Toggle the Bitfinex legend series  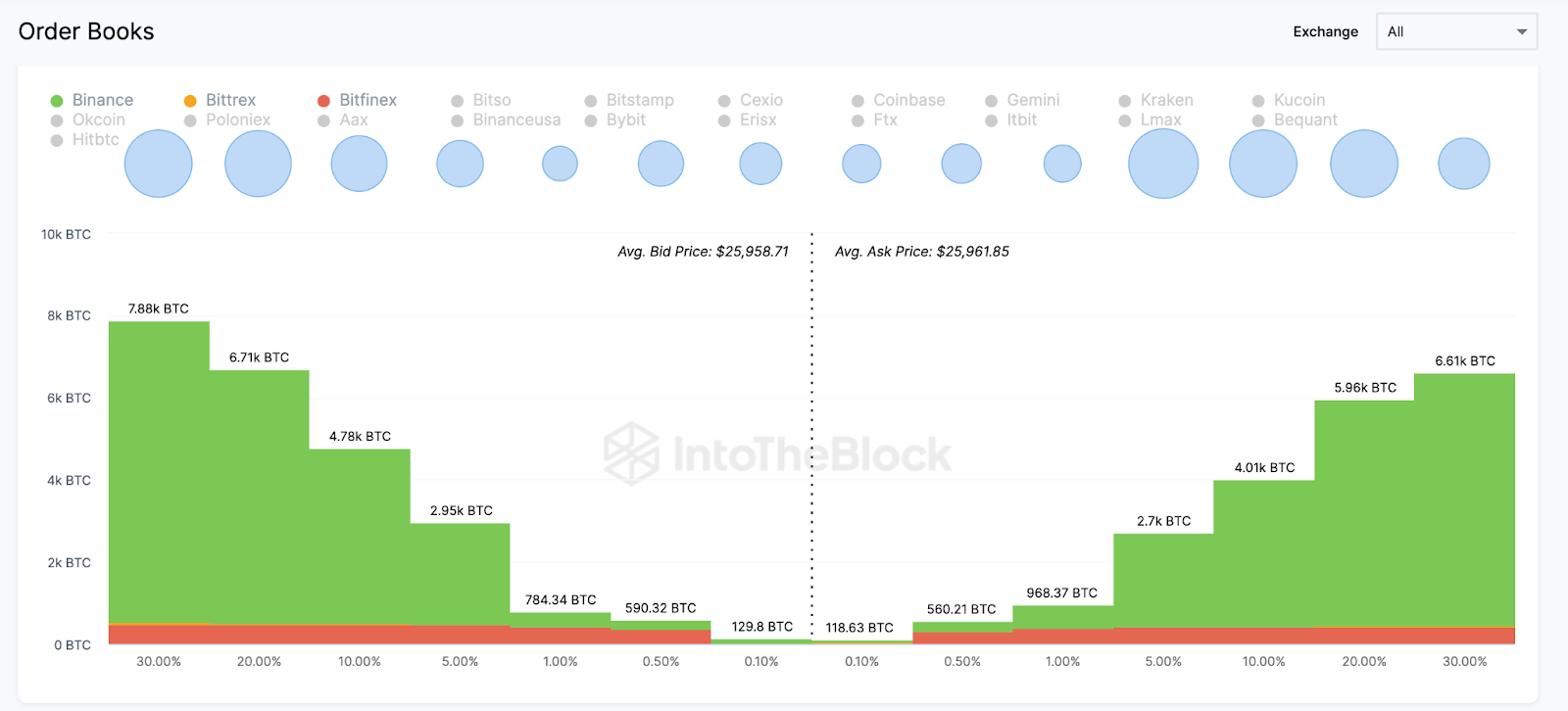coord(358,100)
